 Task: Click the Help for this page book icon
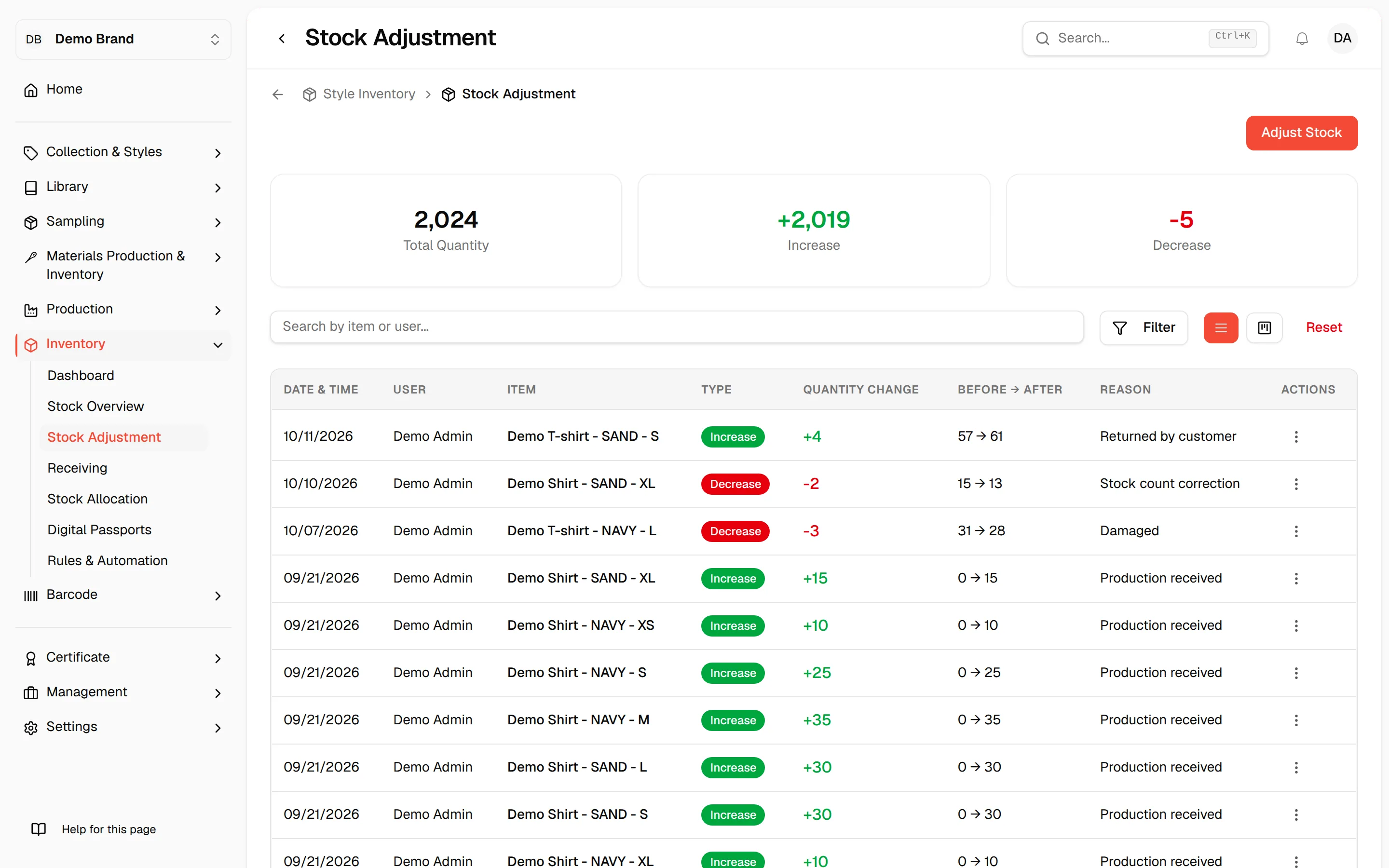(x=39, y=829)
